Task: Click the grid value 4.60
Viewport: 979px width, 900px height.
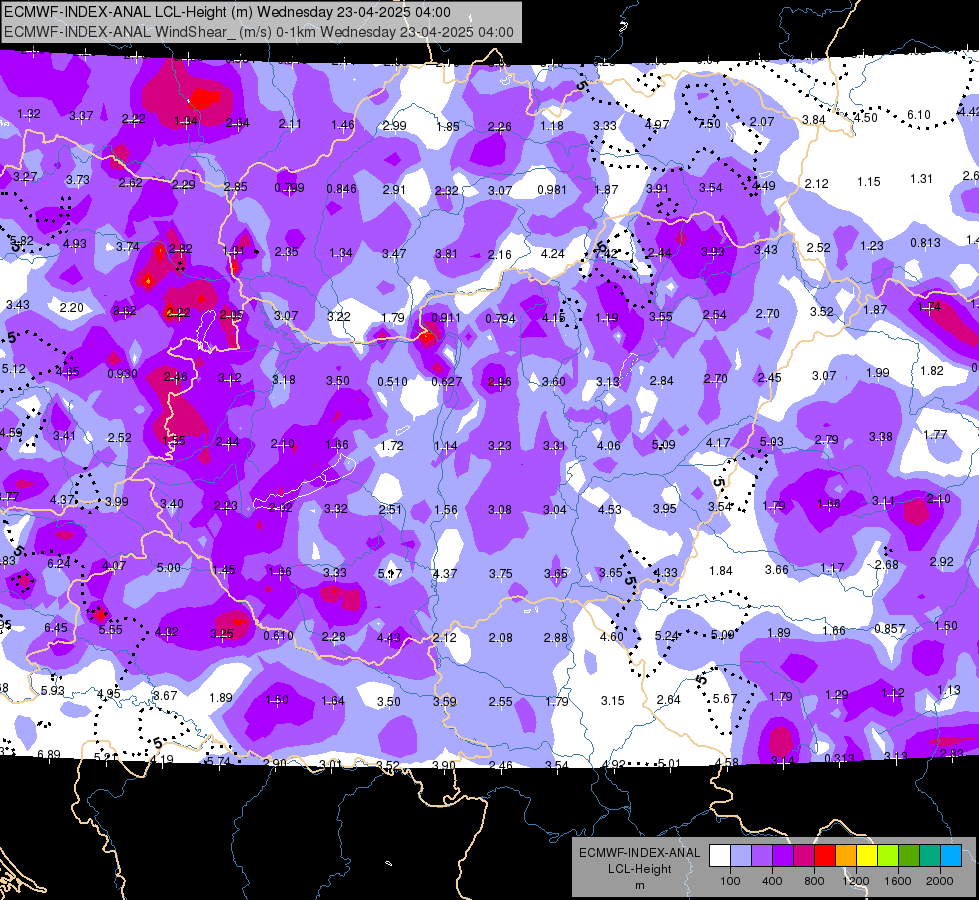Action: point(611,636)
